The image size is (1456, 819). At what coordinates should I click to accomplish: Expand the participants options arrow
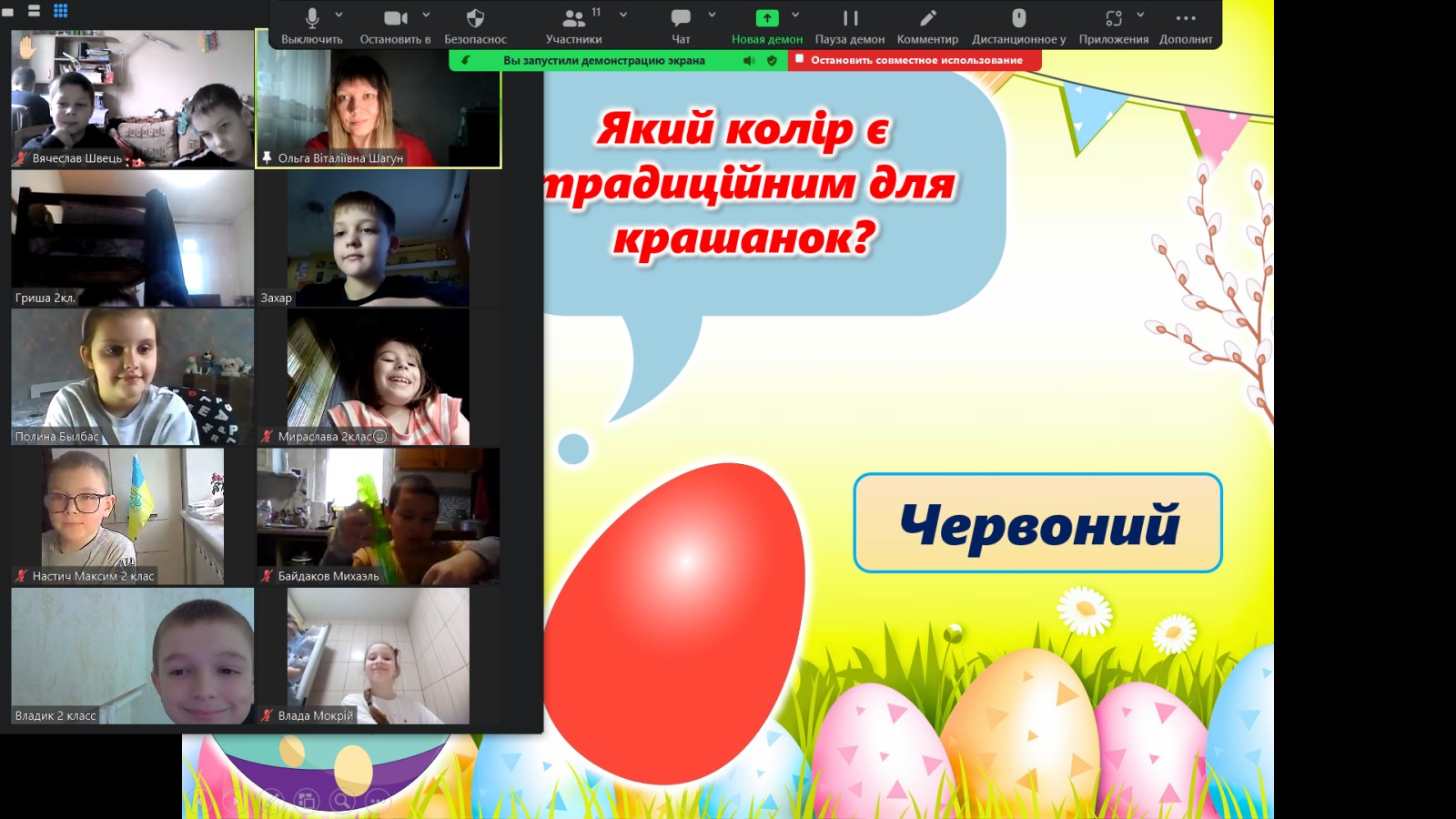[x=623, y=15]
